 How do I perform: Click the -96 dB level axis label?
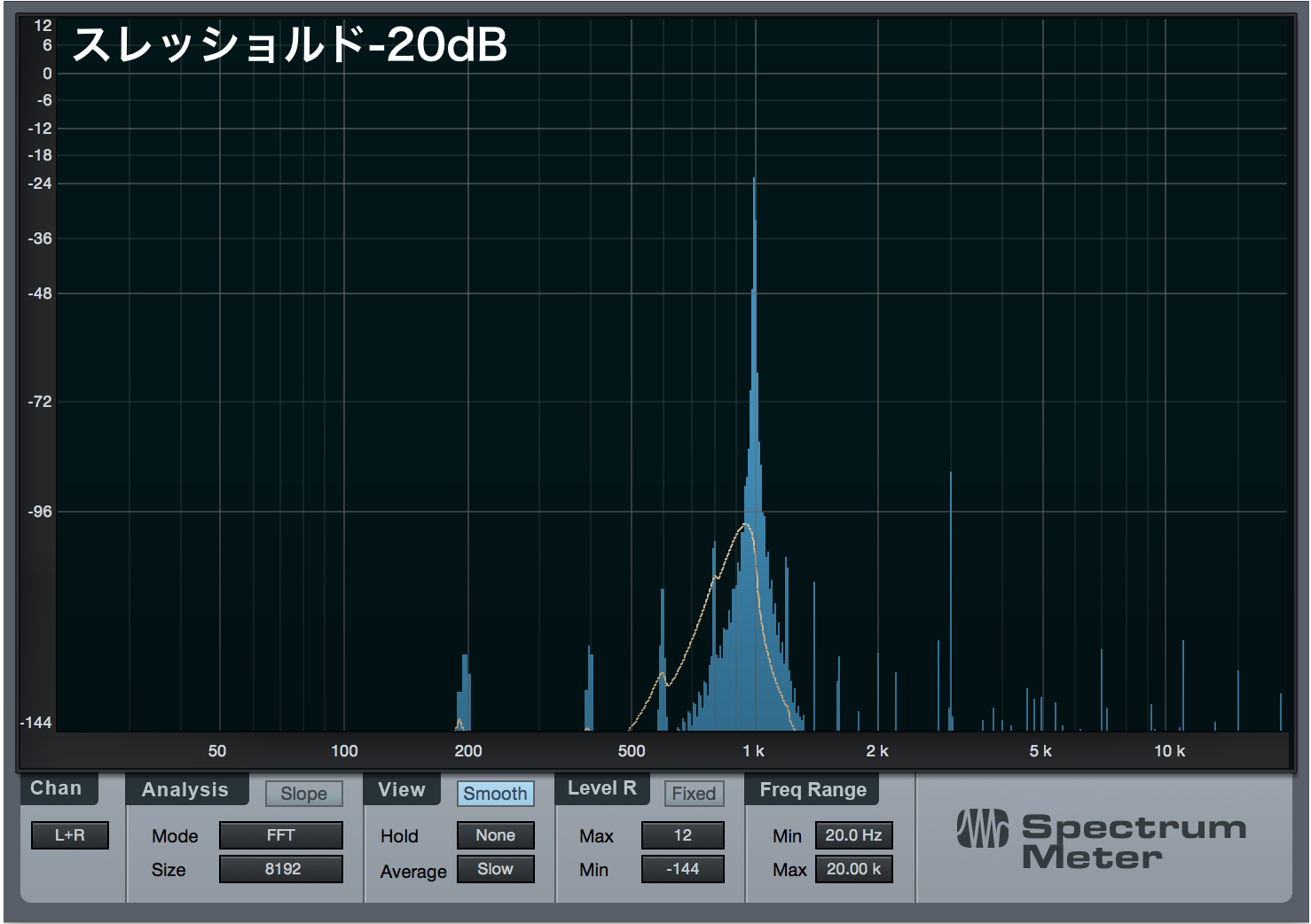tap(40, 512)
